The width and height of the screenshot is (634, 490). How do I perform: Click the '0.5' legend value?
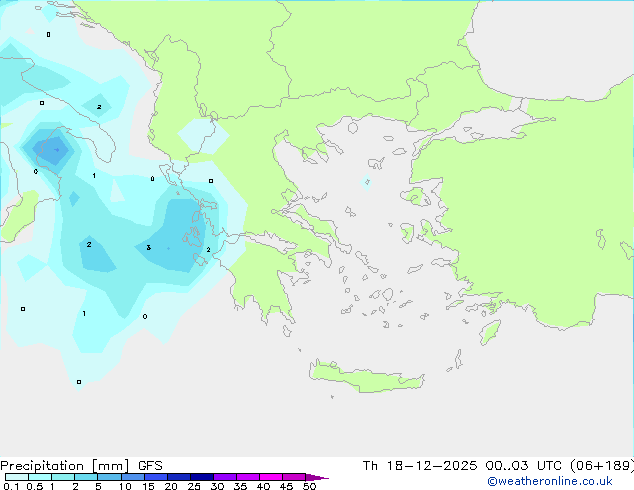coord(35,486)
